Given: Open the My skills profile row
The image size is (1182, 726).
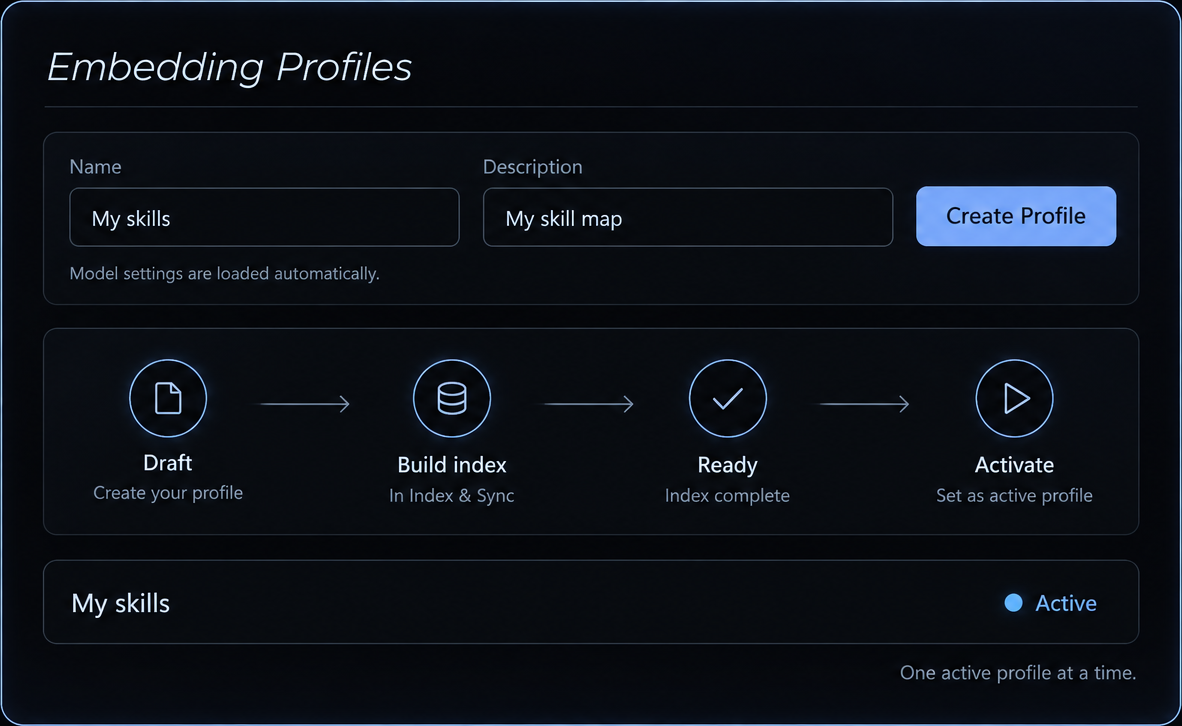Looking at the screenshot, I should click(x=590, y=602).
